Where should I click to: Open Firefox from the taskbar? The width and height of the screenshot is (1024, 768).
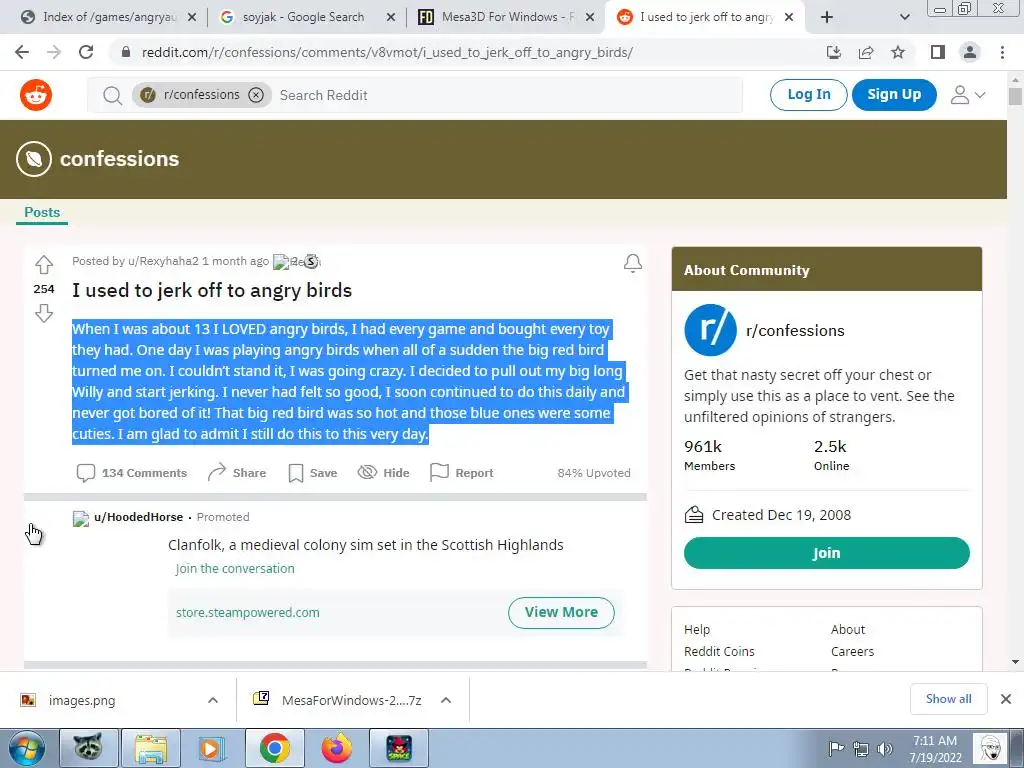pyautogui.click(x=337, y=748)
